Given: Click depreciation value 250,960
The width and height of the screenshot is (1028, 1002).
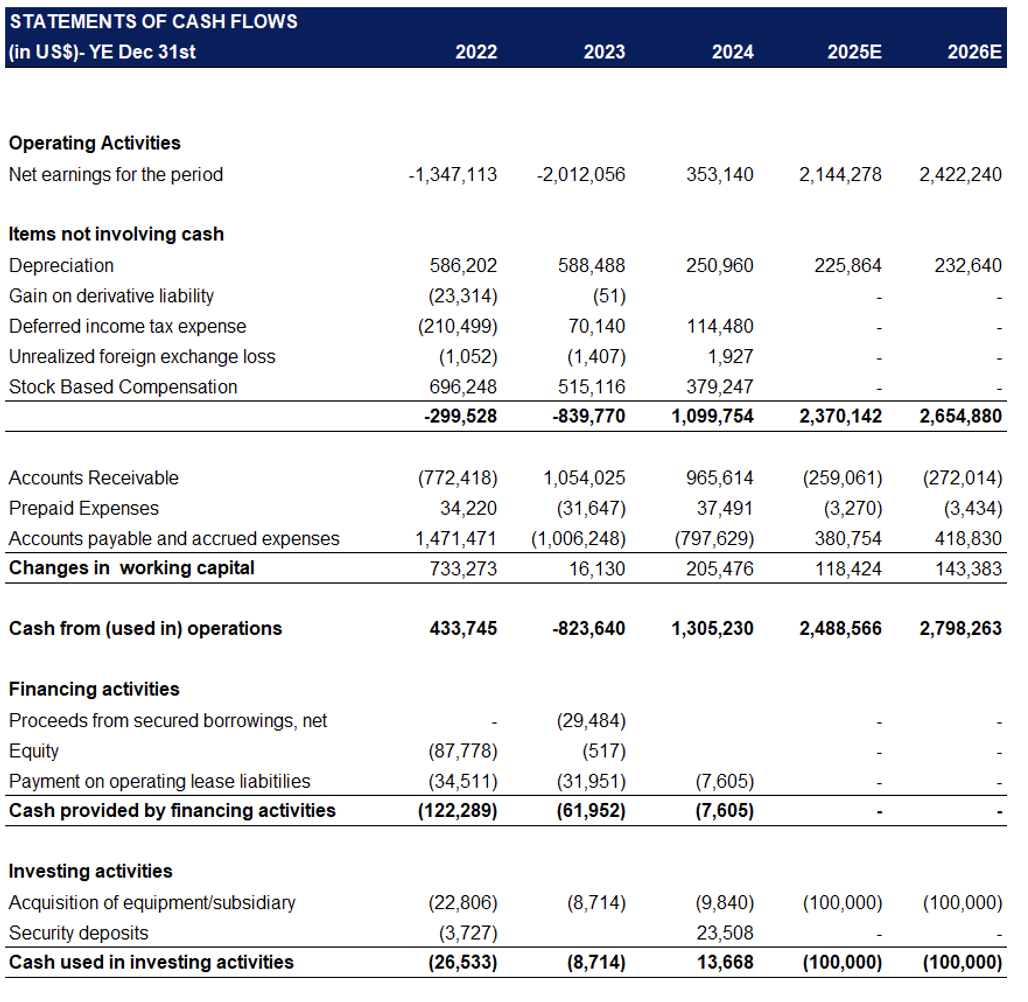Looking at the screenshot, I should click(720, 266).
